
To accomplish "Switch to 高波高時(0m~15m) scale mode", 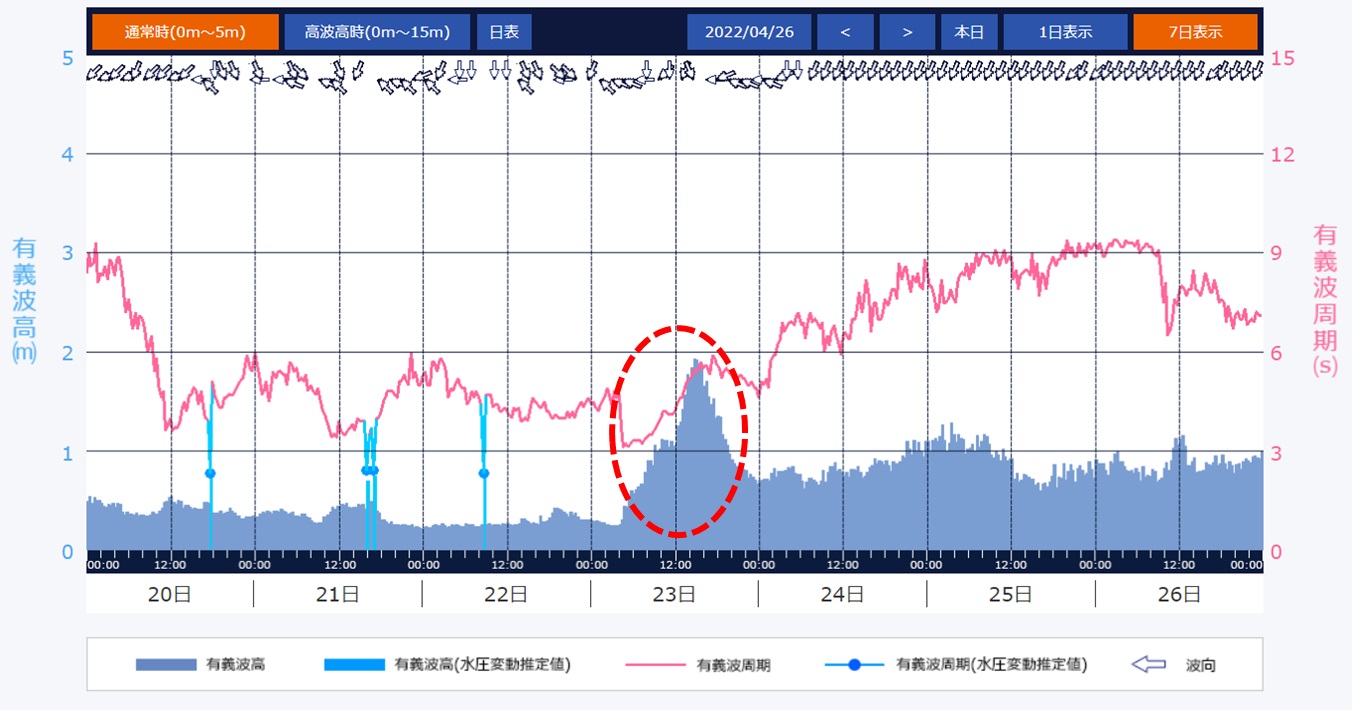I will point(376,31).
